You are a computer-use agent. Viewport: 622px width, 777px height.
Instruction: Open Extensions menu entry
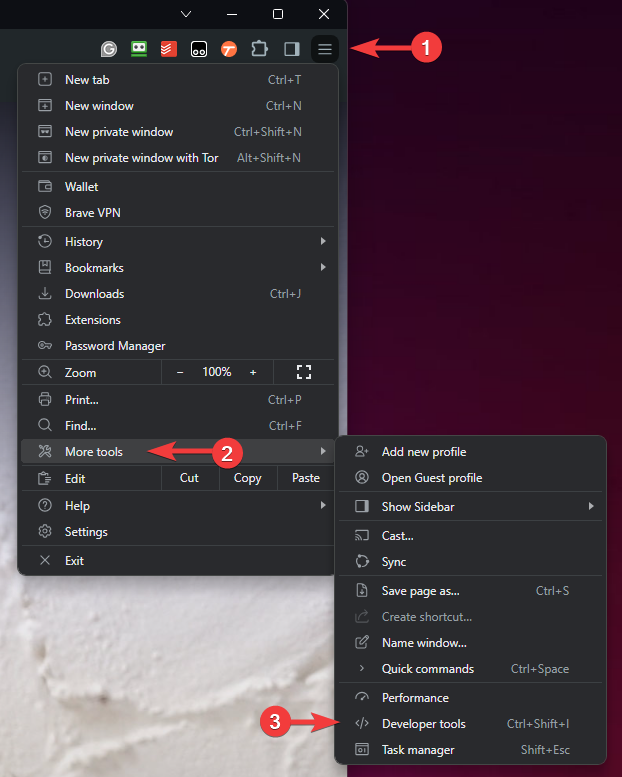pyautogui.click(x=178, y=320)
